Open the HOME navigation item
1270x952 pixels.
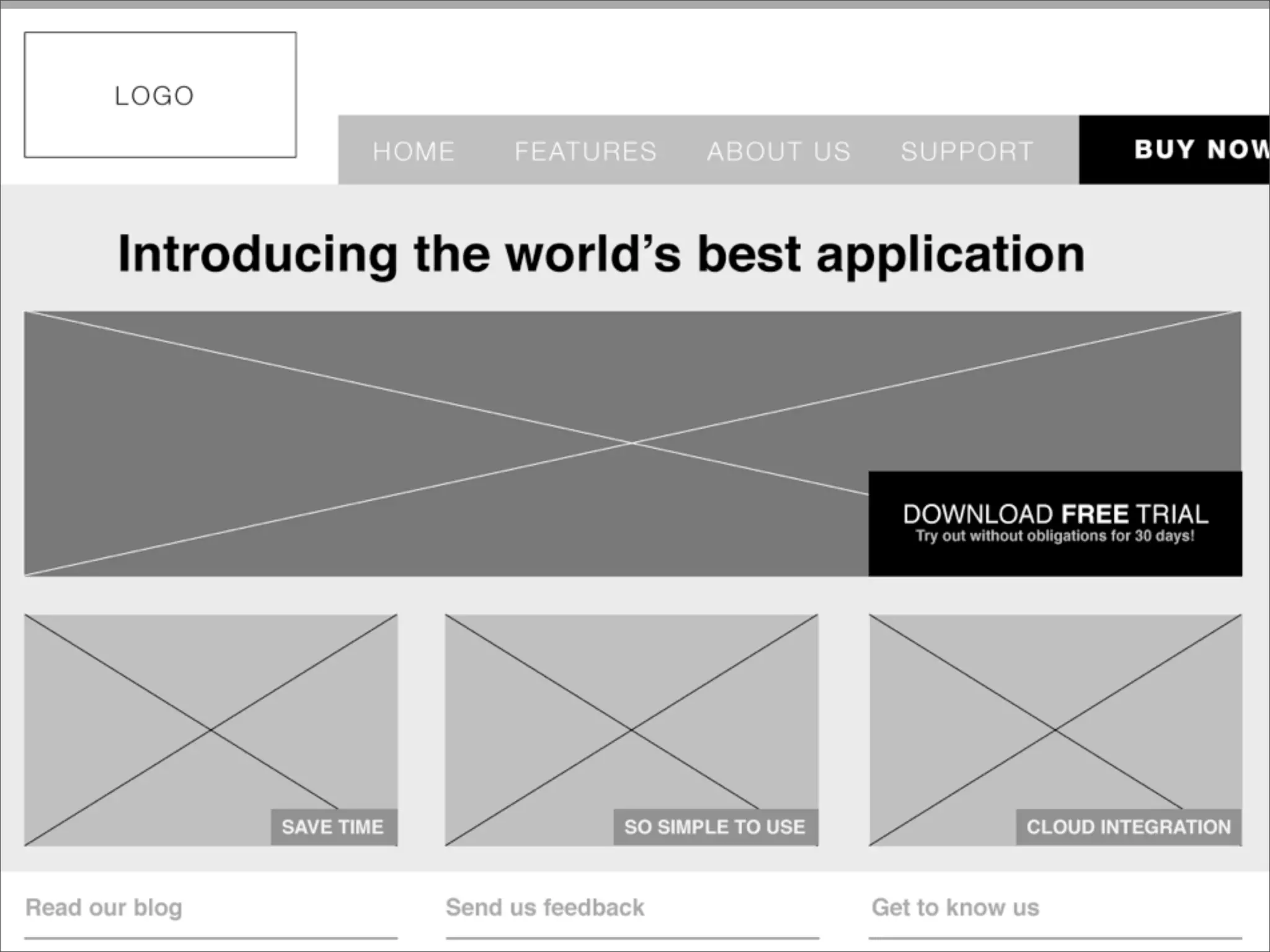414,151
